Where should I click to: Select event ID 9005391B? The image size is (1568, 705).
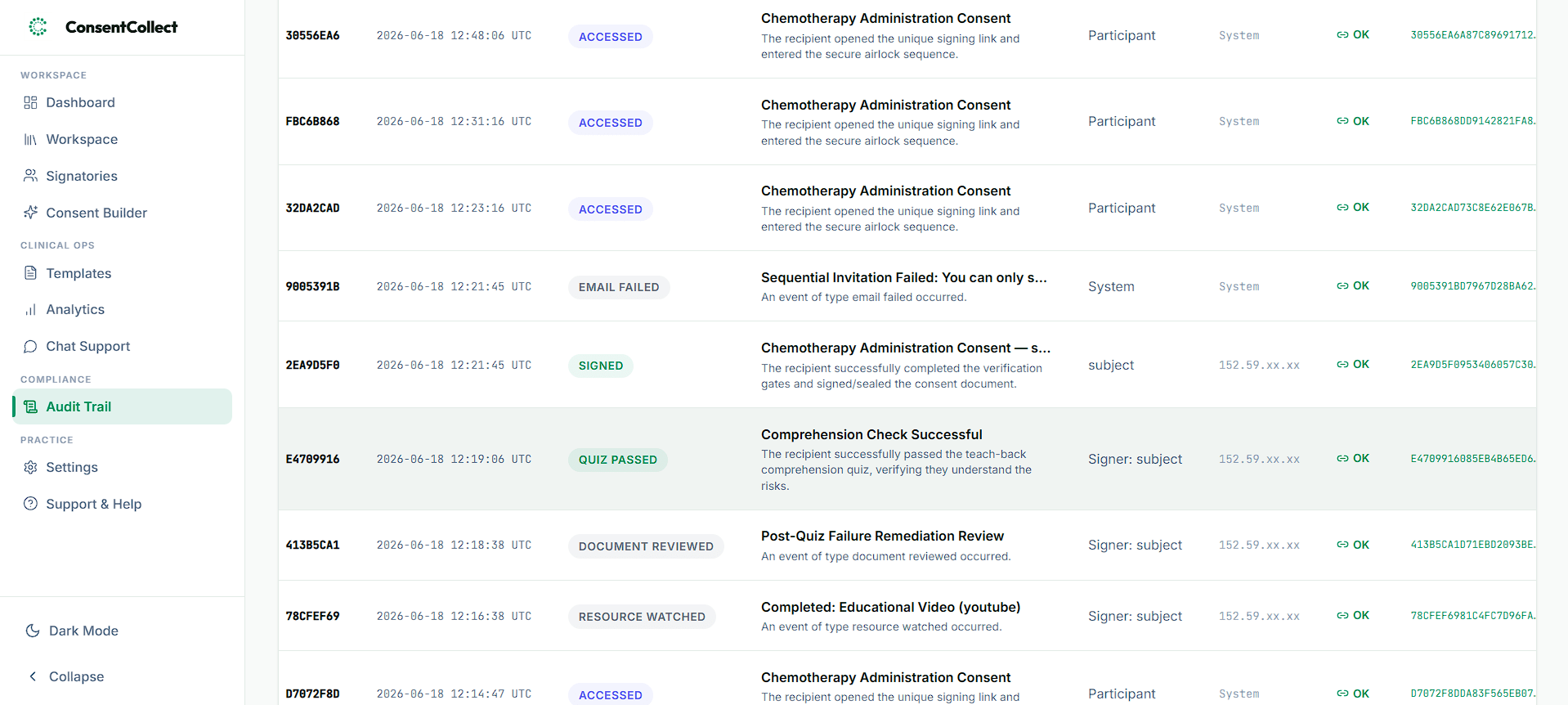tap(312, 286)
